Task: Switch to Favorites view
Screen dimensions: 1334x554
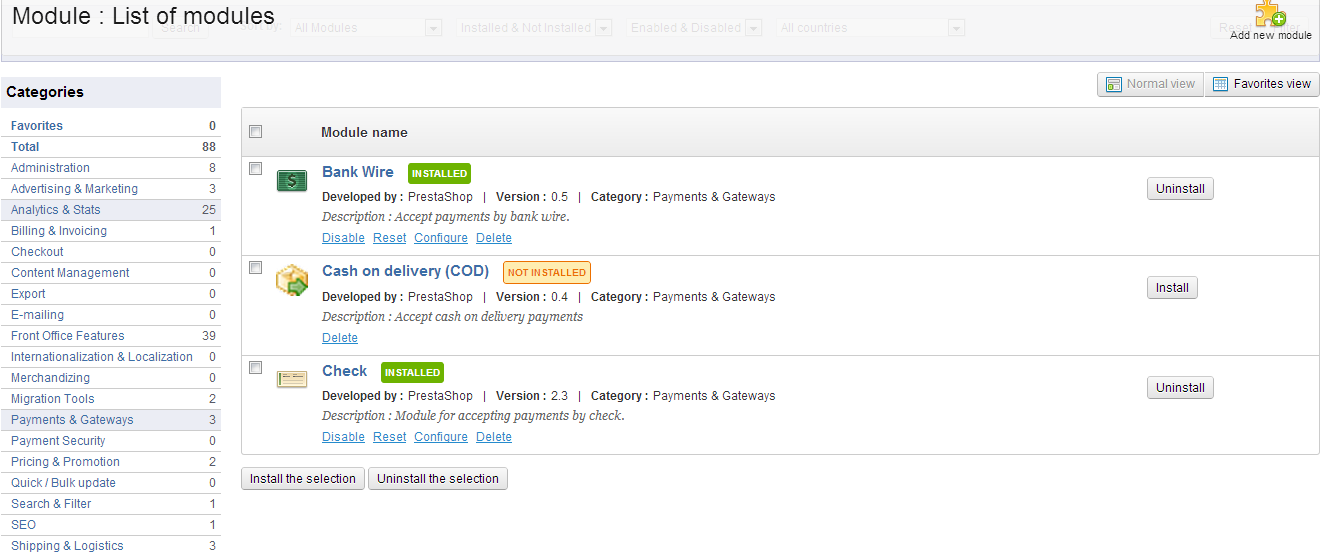Action: click(x=1262, y=84)
